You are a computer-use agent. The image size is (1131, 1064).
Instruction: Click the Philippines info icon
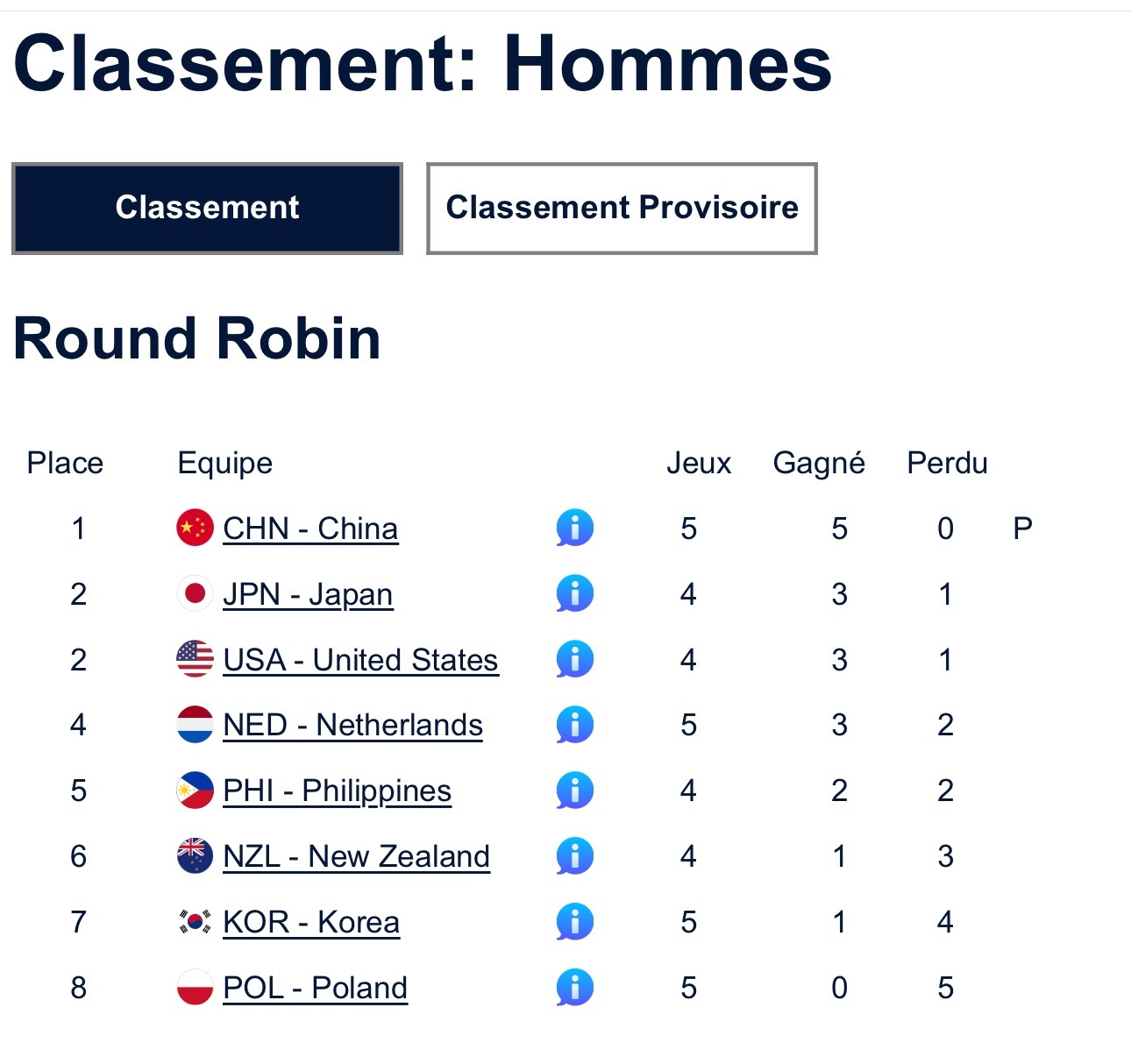[574, 791]
